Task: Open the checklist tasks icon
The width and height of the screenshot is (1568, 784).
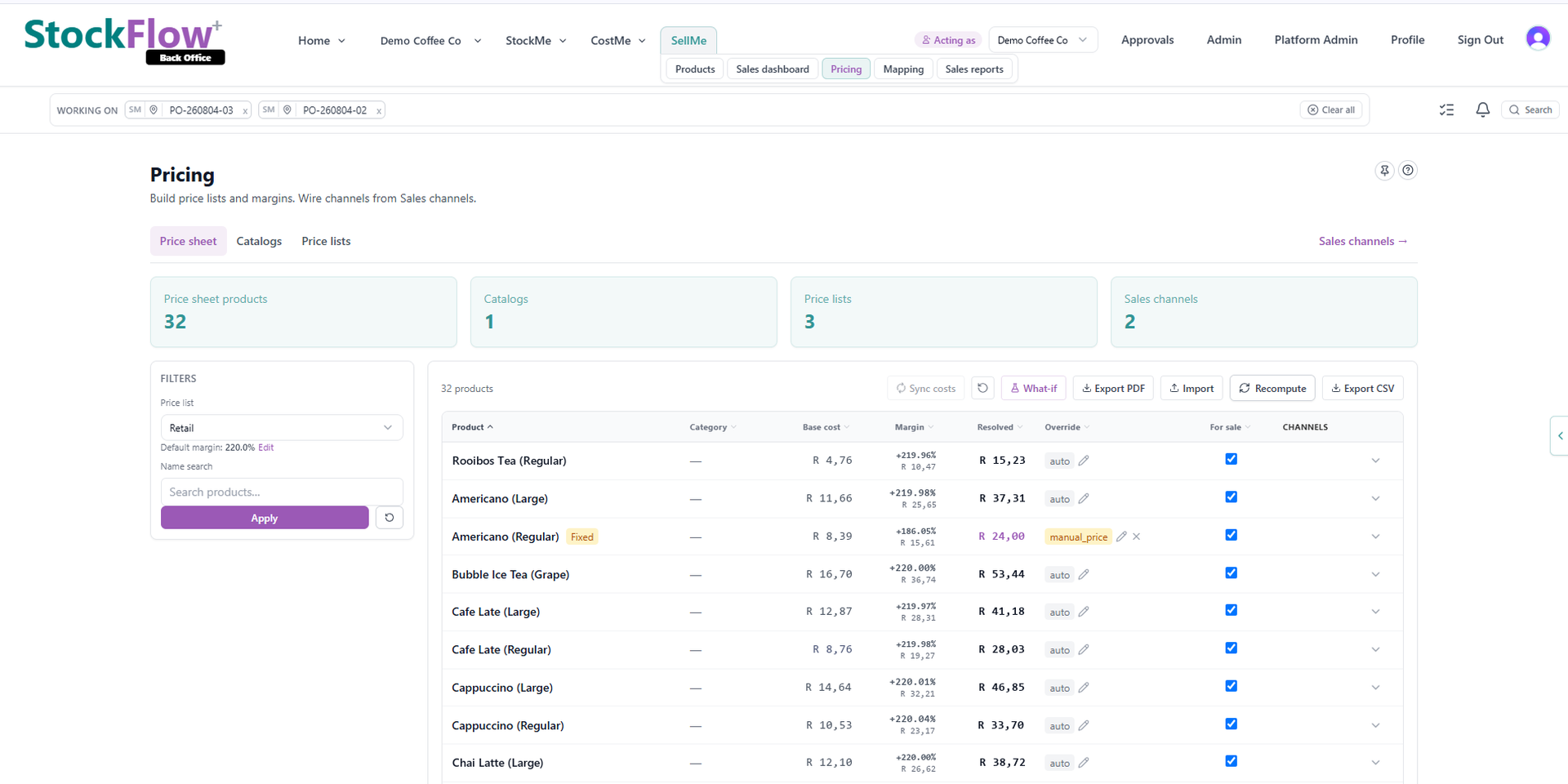Action: (1446, 109)
